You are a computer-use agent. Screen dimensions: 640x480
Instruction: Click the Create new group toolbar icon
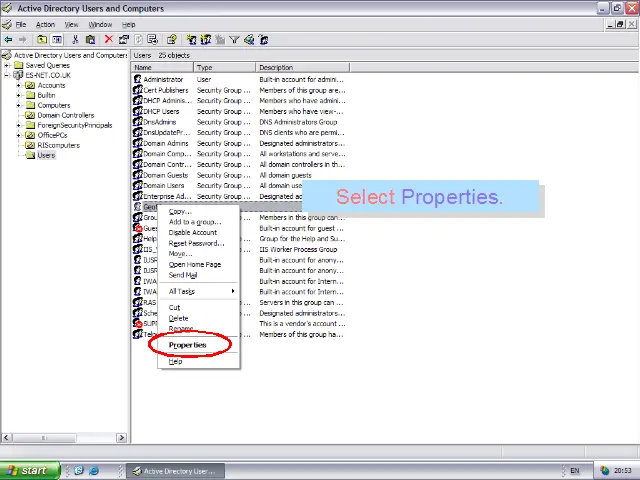tap(205, 40)
